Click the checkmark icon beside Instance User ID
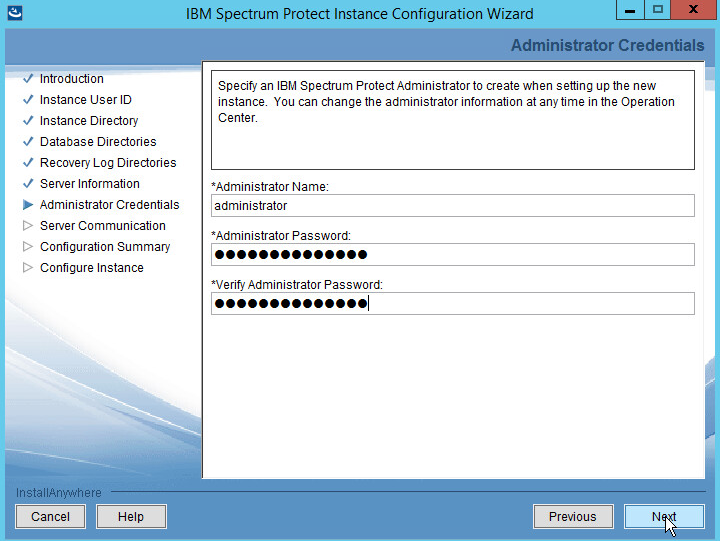 point(28,100)
